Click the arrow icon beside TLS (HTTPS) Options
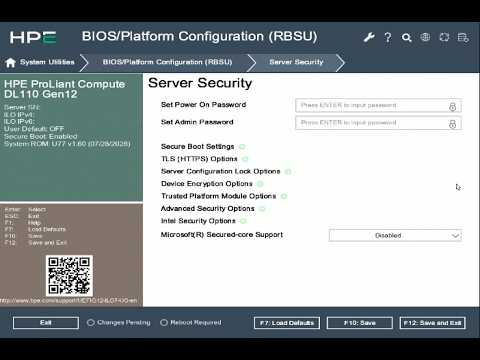This screenshot has width=480, height=360. pyautogui.click(x=245, y=159)
